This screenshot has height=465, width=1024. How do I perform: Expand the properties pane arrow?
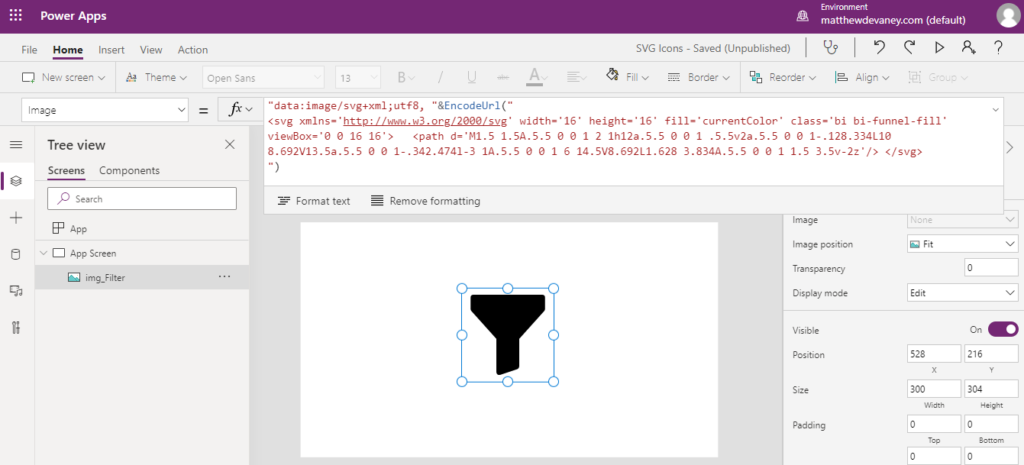(x=1010, y=148)
